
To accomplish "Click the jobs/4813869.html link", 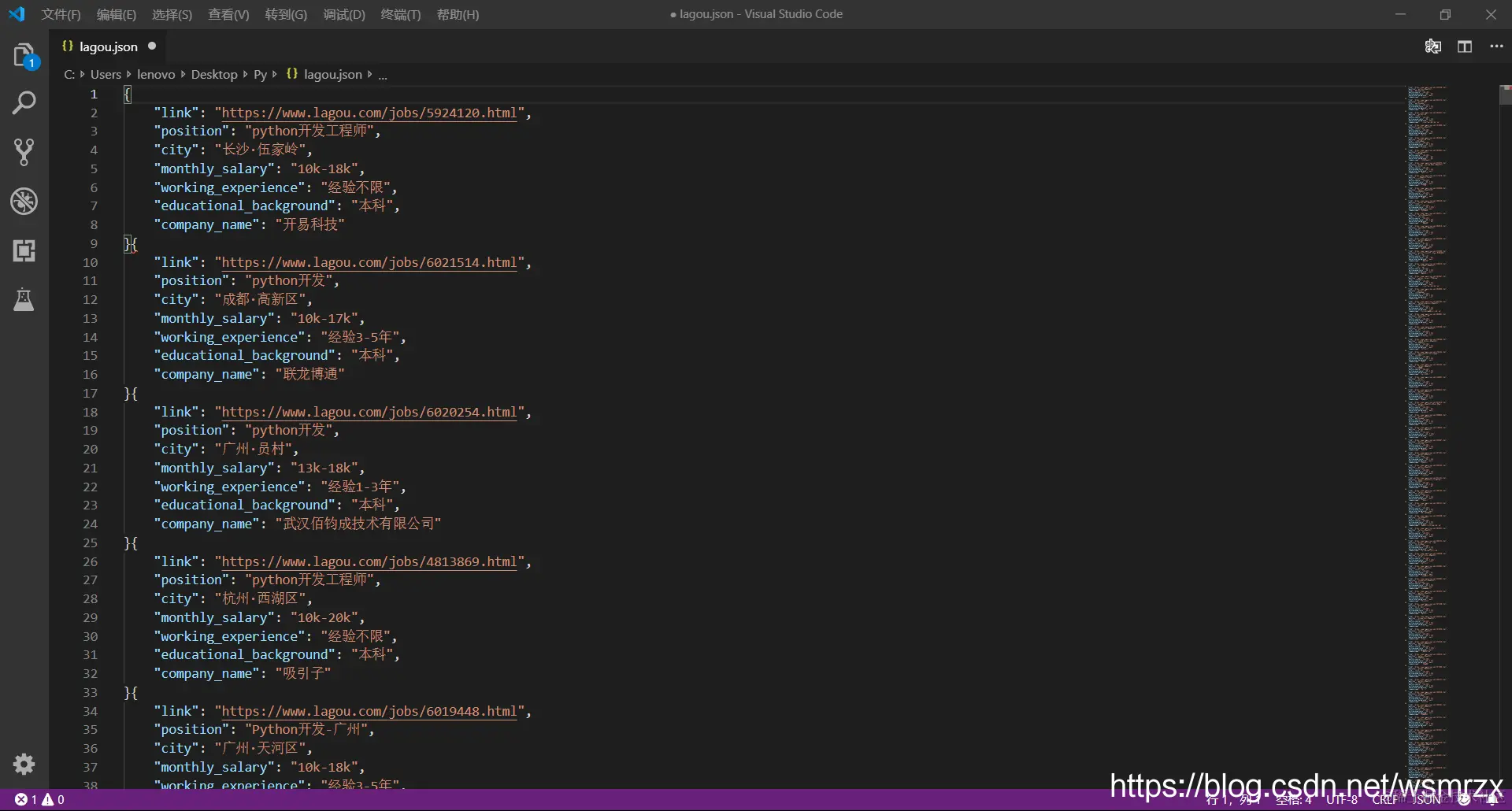I will click(369, 561).
